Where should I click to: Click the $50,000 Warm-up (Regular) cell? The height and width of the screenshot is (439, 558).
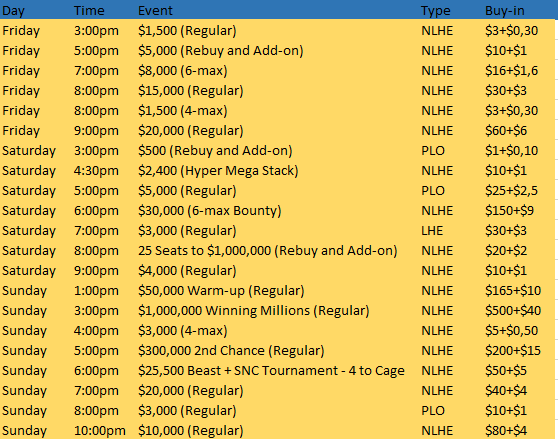[x=221, y=290]
